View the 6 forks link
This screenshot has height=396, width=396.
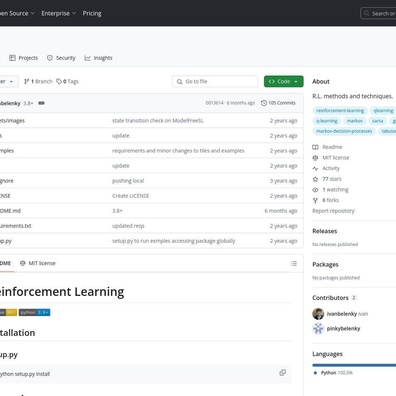330,200
